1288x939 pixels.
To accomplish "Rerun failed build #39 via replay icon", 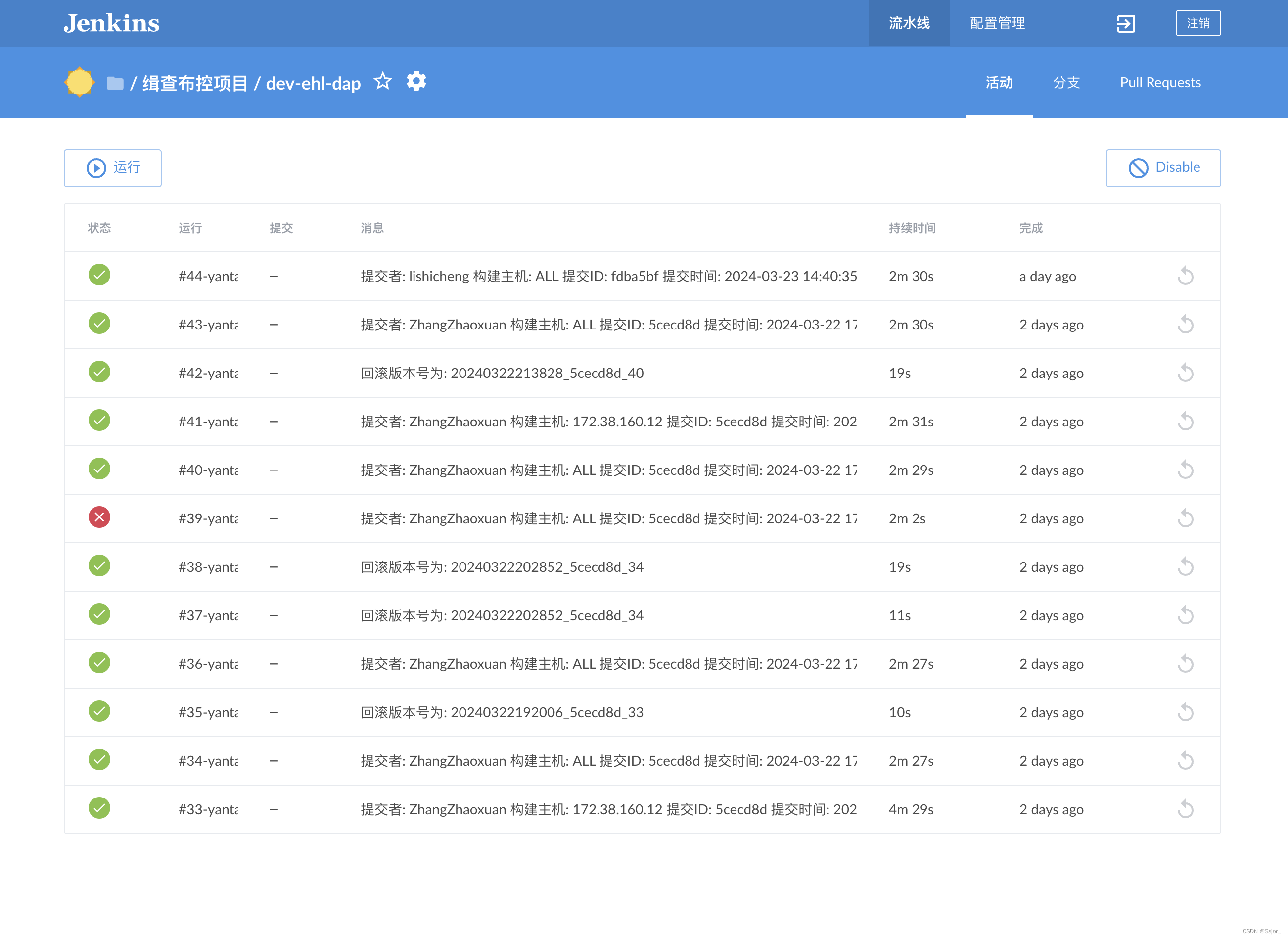I will click(1185, 518).
